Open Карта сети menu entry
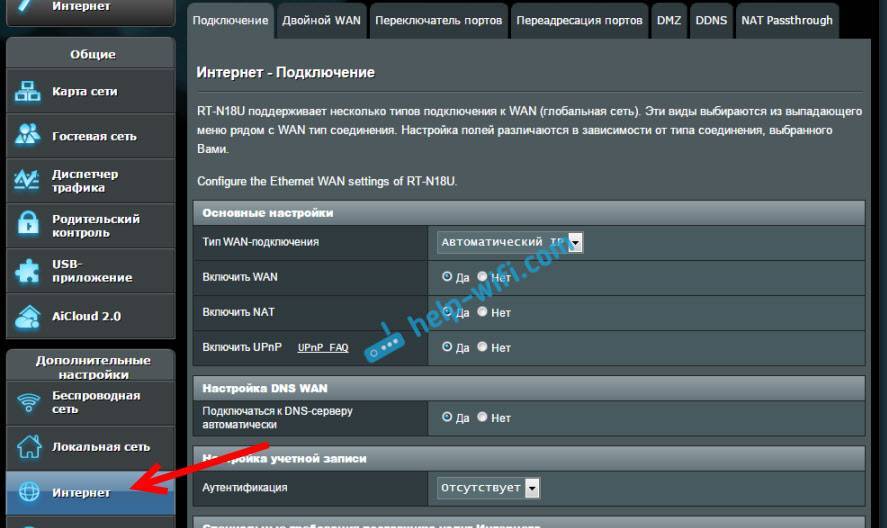Screen dimensions: 887x528 click(x=91, y=91)
